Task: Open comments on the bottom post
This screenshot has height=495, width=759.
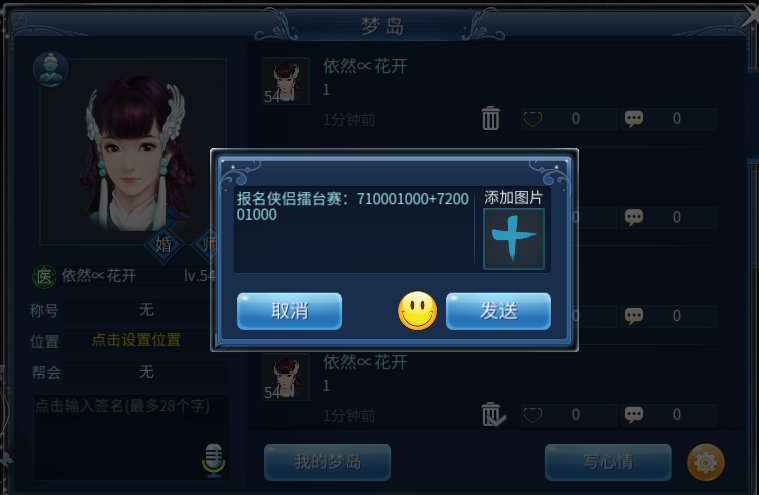Action: coord(634,415)
